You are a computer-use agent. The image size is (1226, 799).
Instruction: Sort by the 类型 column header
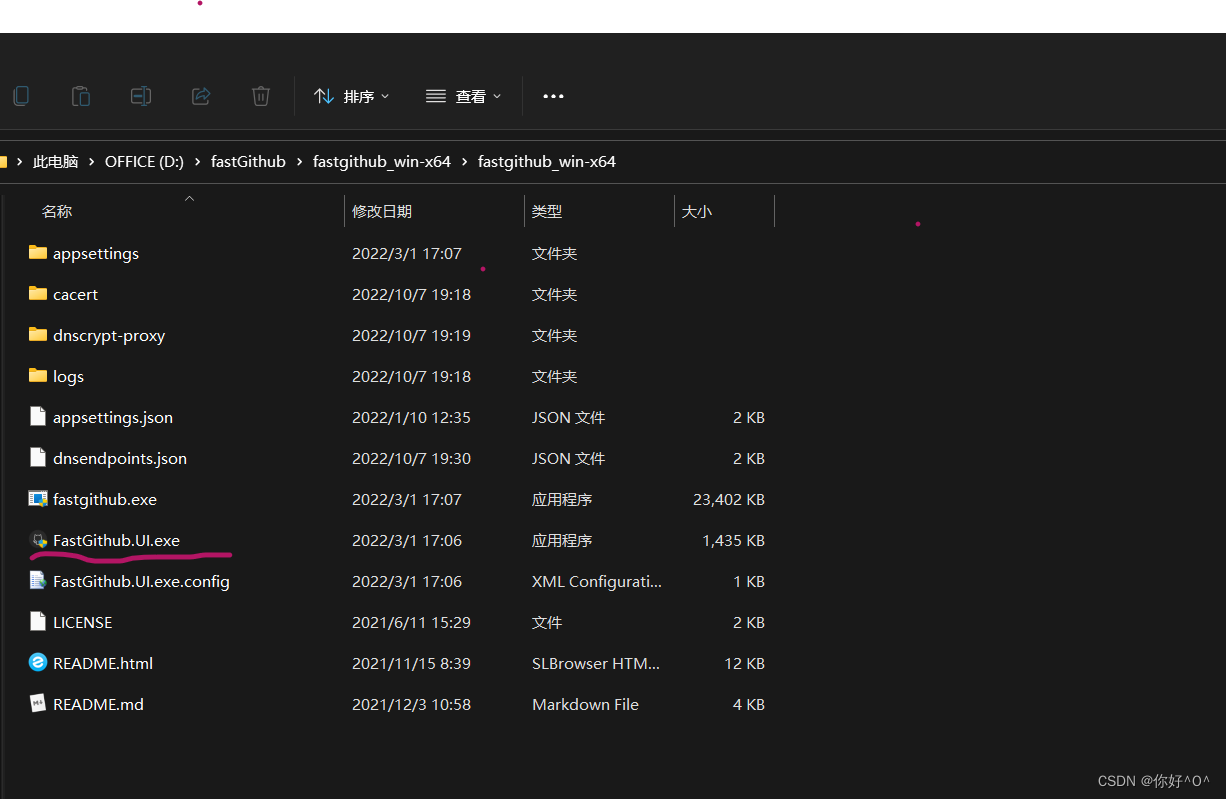pos(547,212)
